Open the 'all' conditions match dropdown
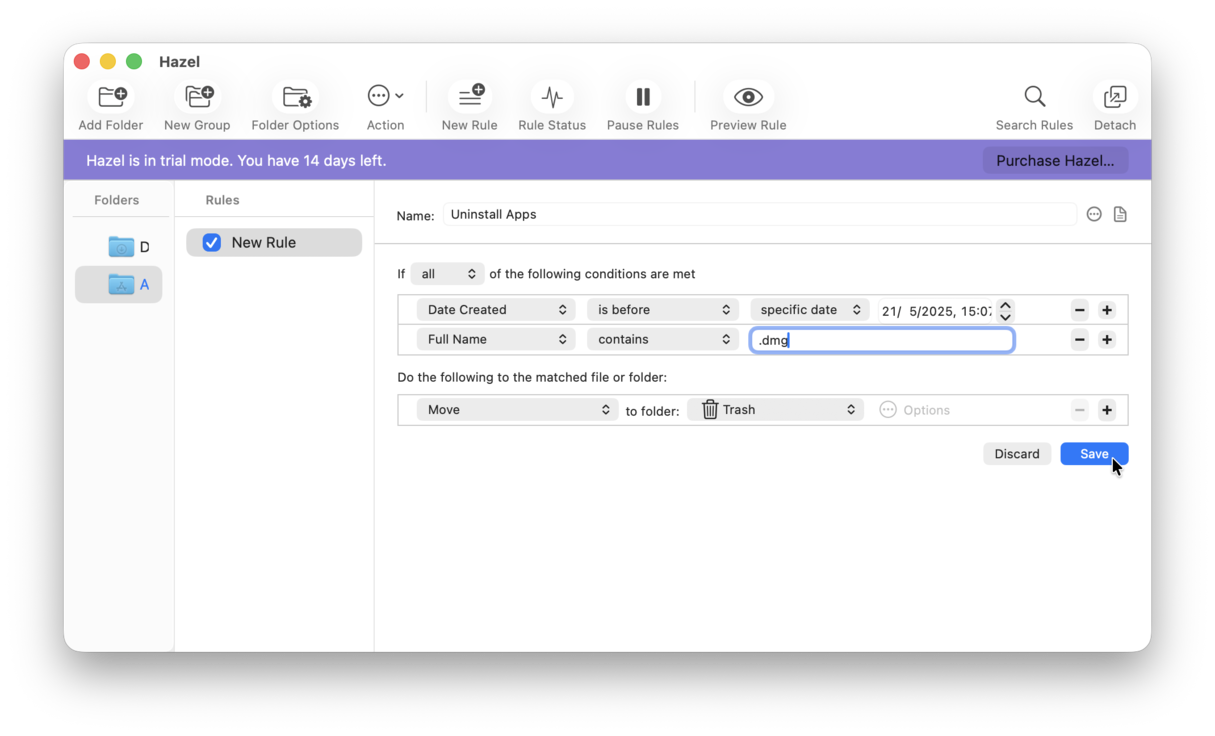1215x736 pixels. coord(447,274)
